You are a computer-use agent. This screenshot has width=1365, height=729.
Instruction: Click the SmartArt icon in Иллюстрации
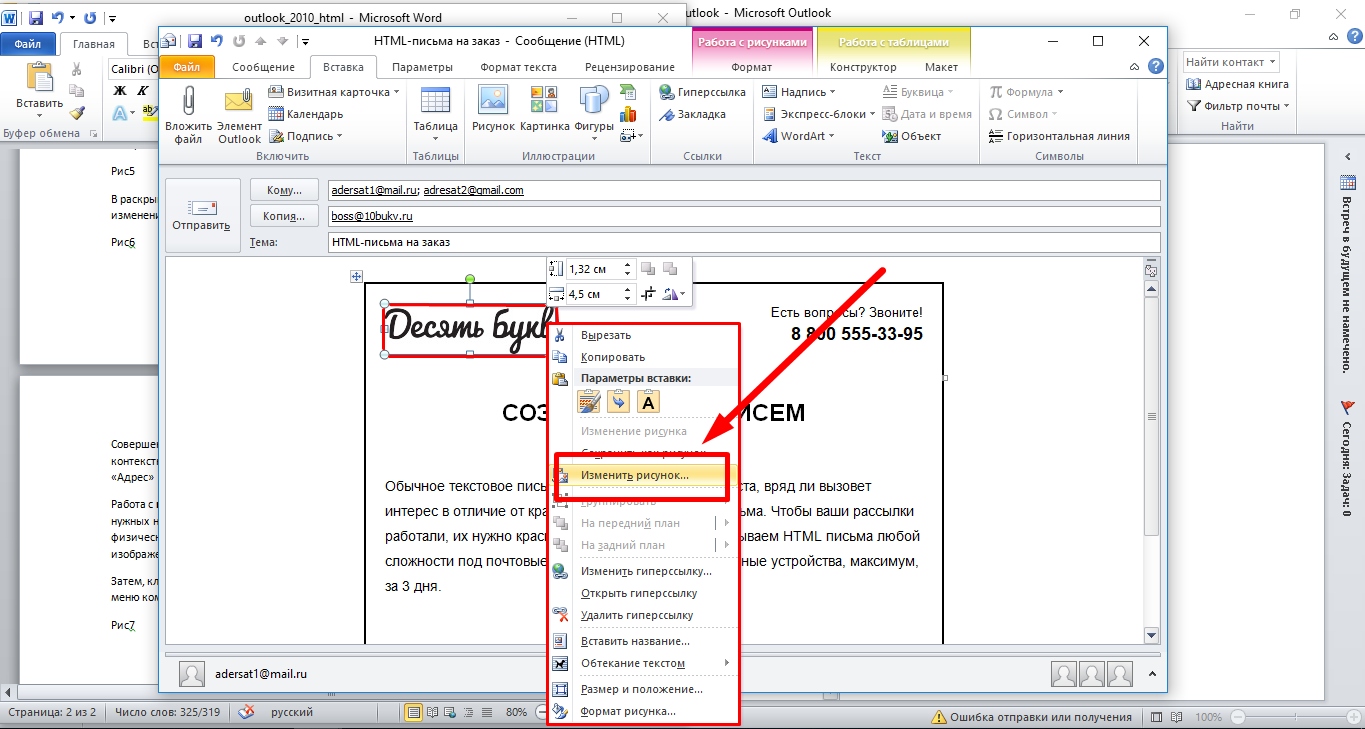pos(628,92)
